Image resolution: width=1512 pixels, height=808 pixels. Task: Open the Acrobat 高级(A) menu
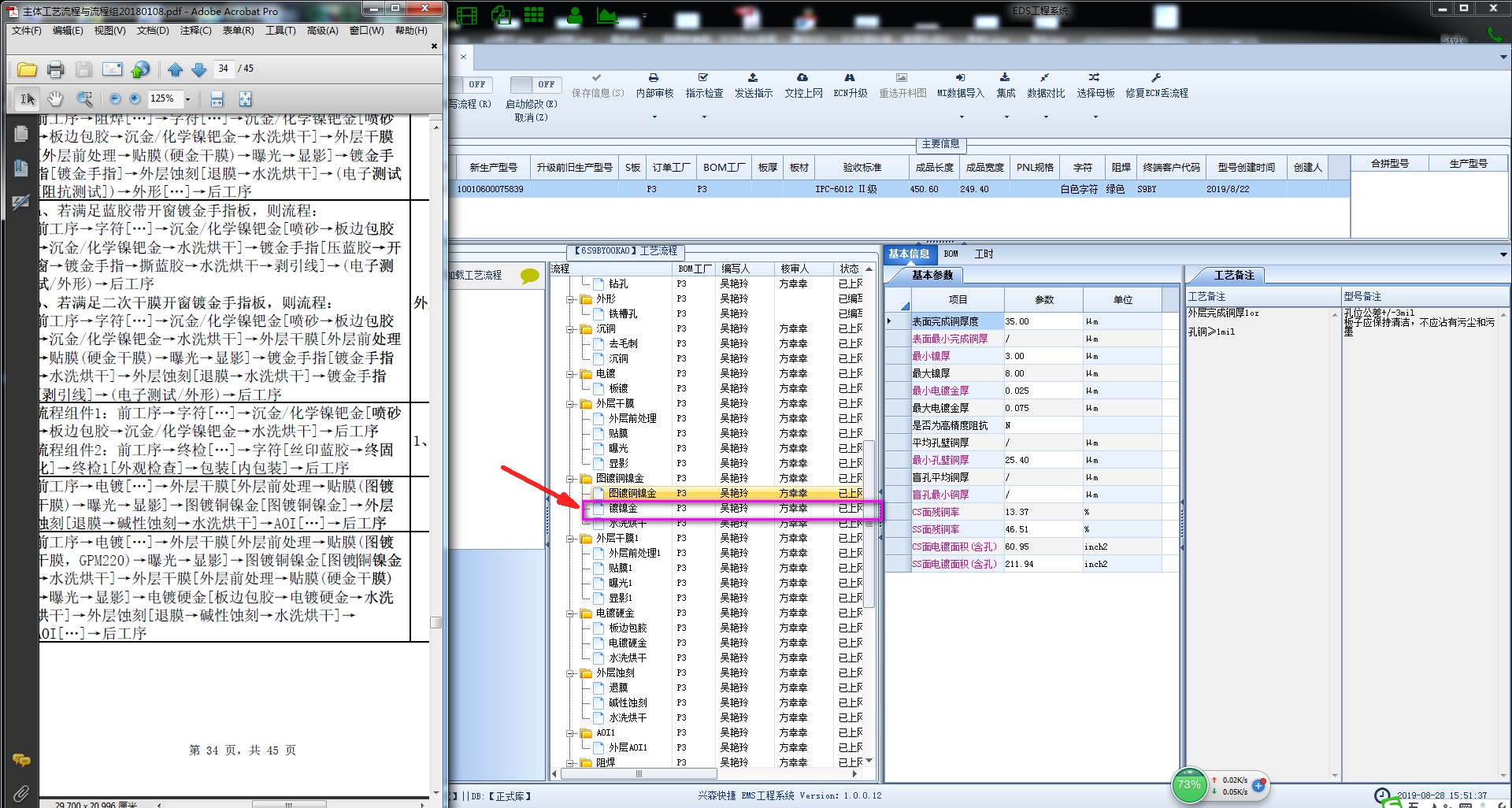(x=322, y=31)
